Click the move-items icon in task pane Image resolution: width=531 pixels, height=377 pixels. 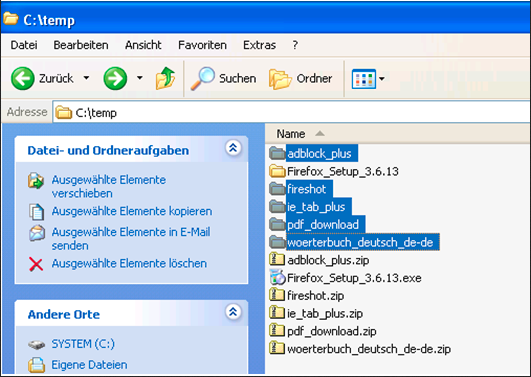[36, 181]
